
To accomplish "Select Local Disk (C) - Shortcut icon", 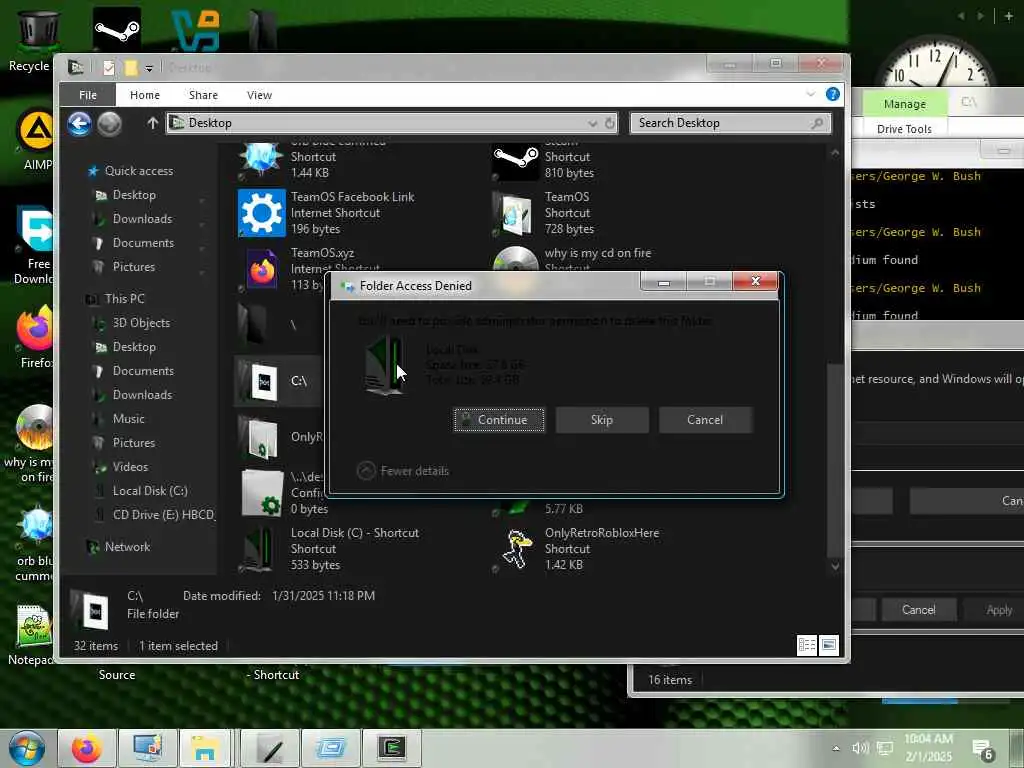I will pos(261,549).
